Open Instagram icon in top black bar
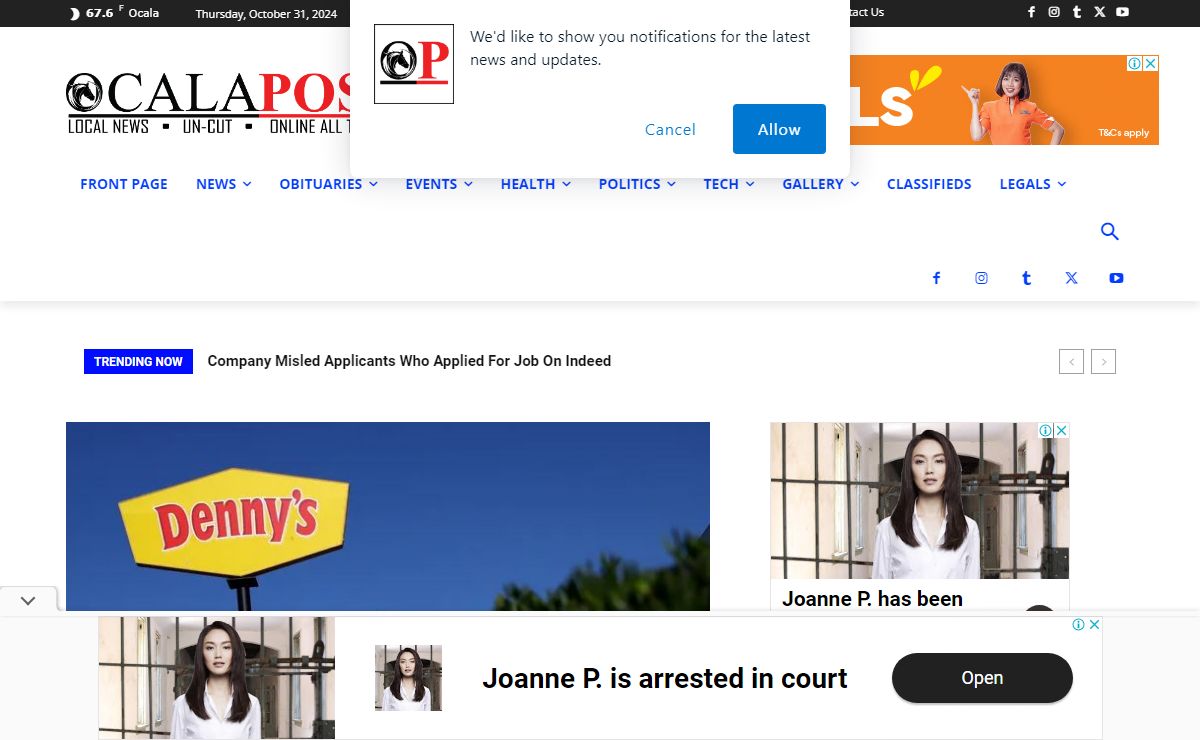Screen dimensions: 1200x740 coord(1054,12)
